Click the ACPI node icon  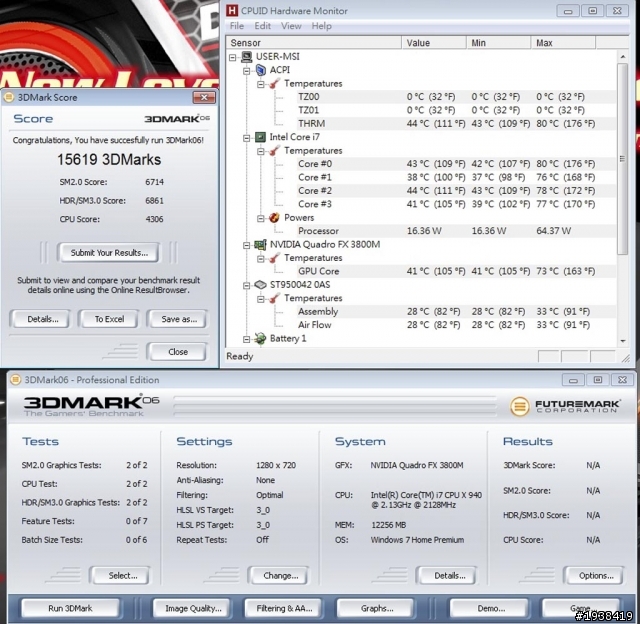tap(260, 70)
